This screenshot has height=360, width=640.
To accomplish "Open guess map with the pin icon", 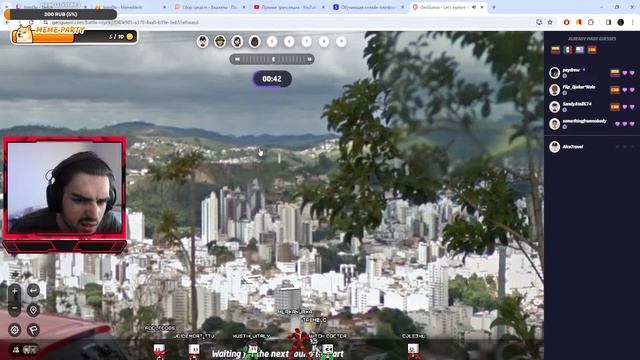I will [33, 310].
